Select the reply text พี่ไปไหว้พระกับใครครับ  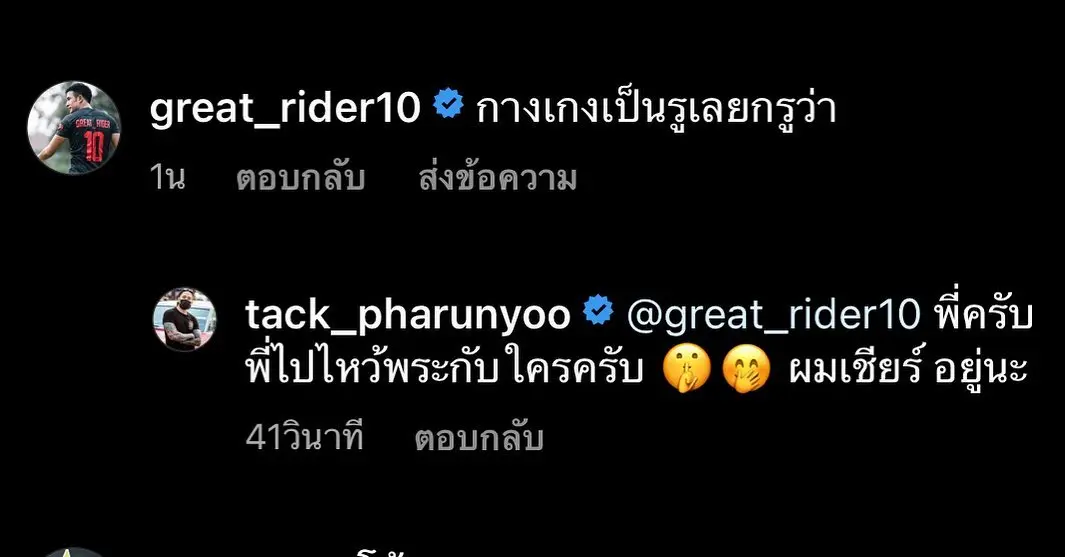(x=444, y=370)
